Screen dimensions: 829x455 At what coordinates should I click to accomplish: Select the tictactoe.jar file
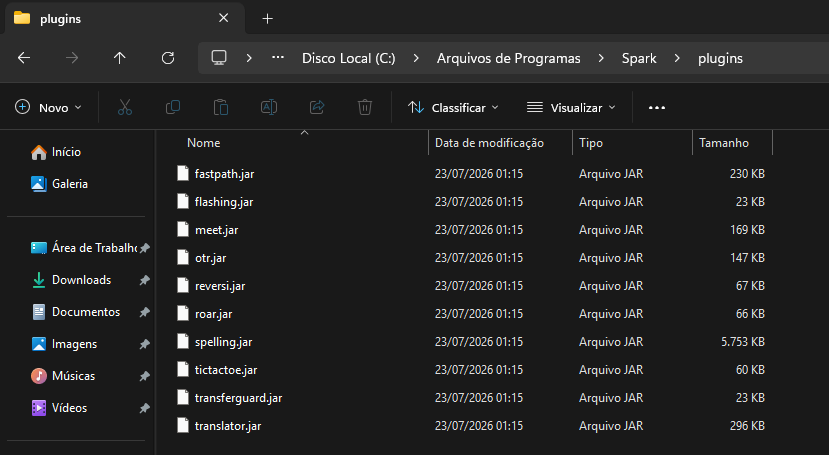226,370
